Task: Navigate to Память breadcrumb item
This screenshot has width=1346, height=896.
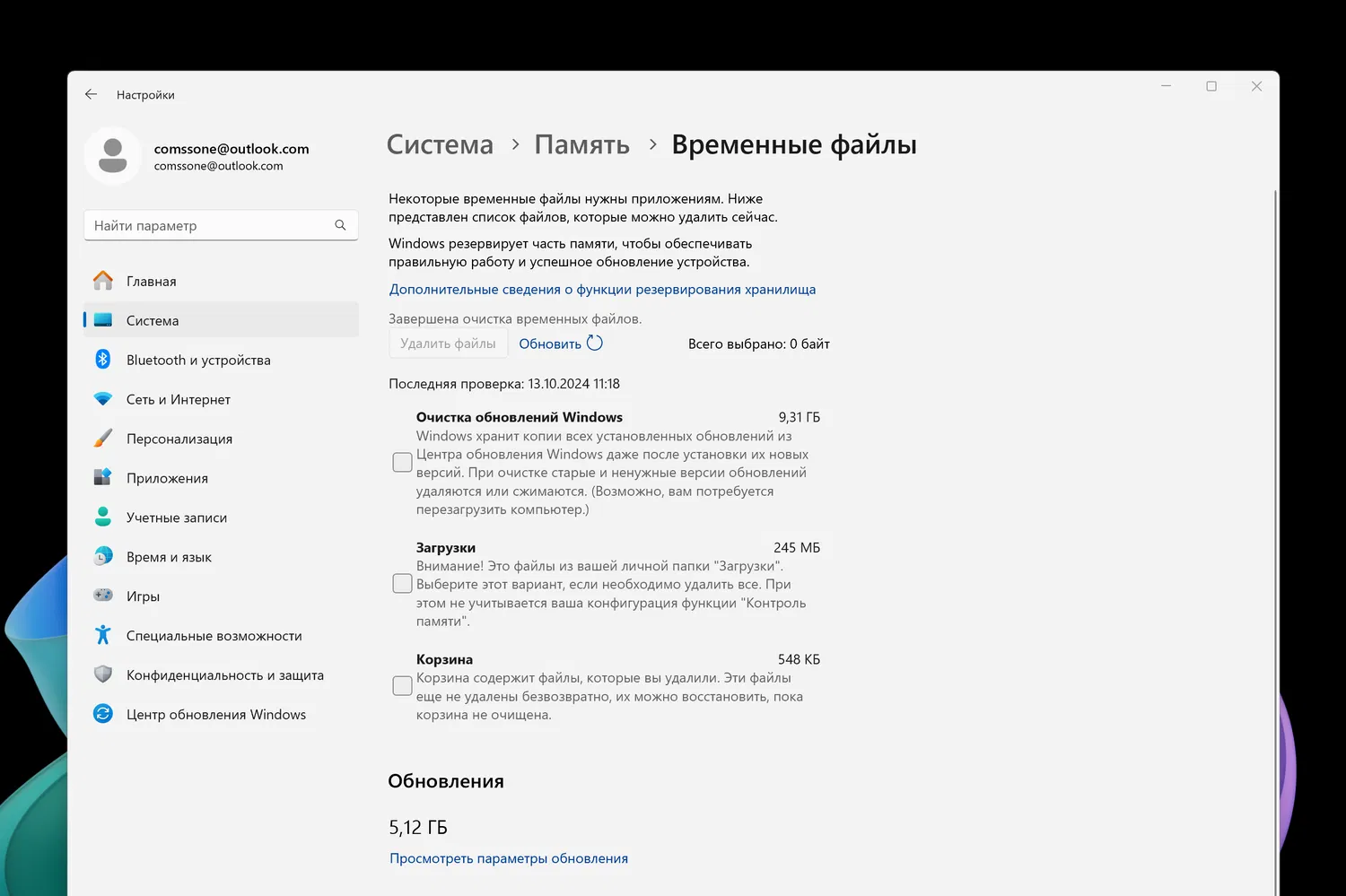Action: [x=581, y=144]
